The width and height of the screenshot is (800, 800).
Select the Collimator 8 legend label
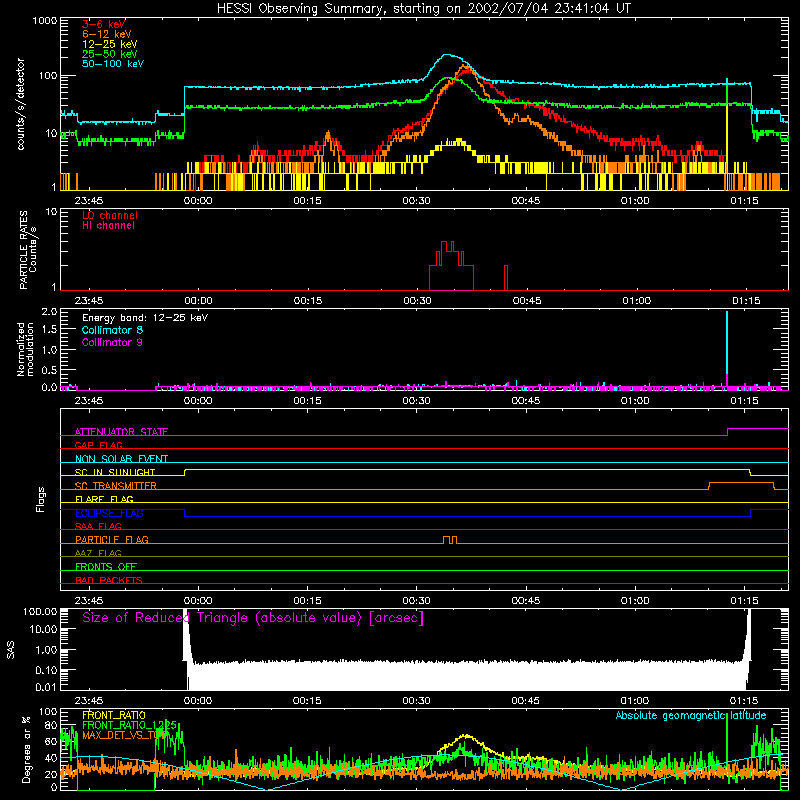tap(112, 330)
